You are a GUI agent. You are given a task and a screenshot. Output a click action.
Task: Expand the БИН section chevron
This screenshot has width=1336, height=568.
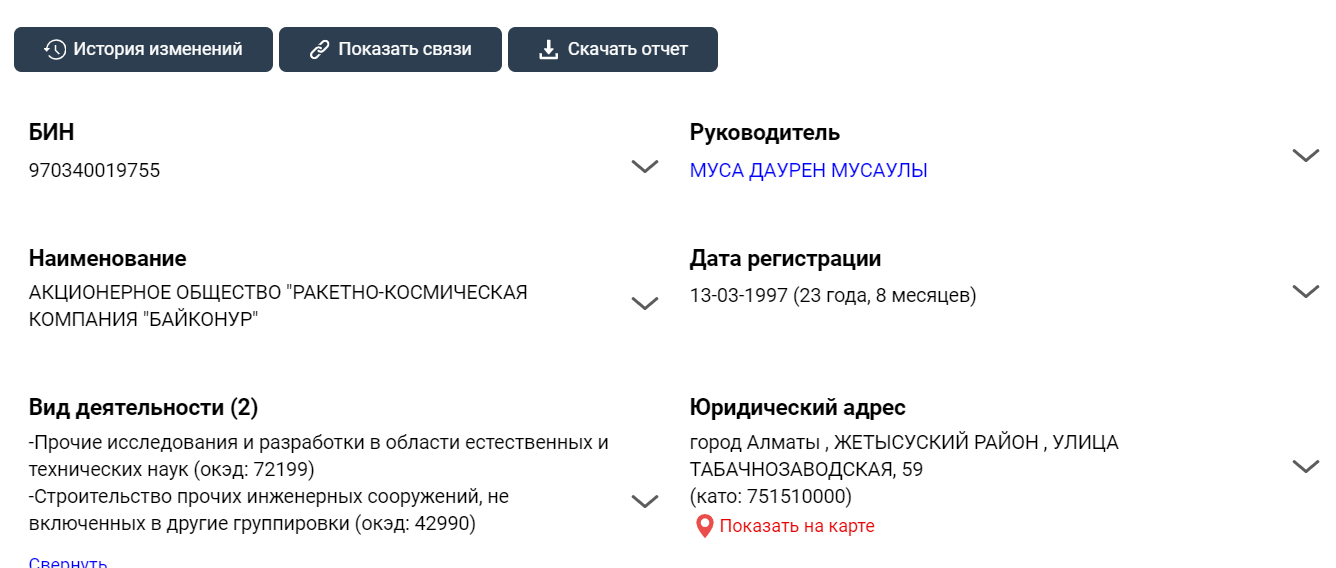tap(645, 166)
